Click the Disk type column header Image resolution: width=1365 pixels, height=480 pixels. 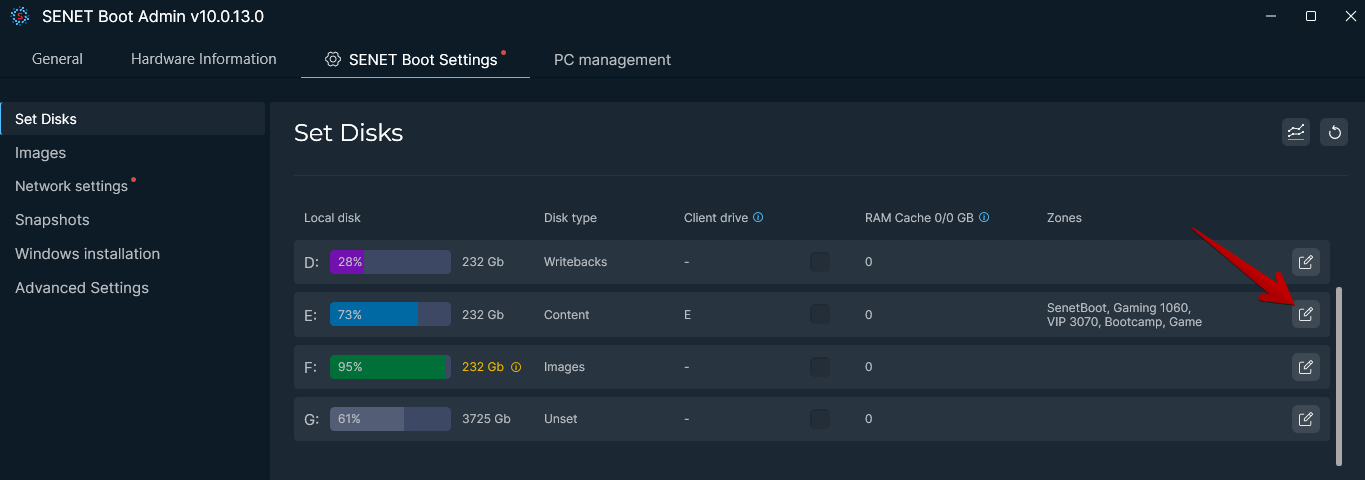click(x=570, y=218)
